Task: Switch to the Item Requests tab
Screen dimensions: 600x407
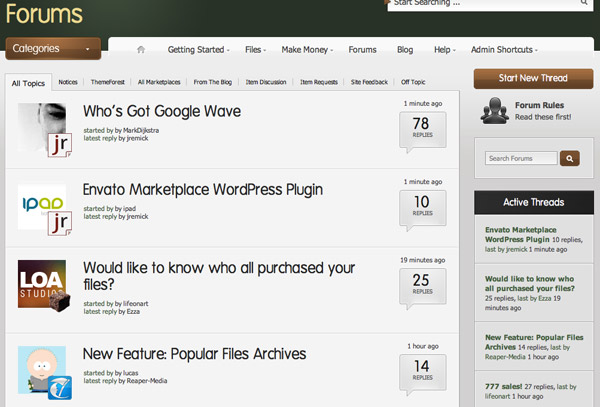Action: click(x=319, y=82)
